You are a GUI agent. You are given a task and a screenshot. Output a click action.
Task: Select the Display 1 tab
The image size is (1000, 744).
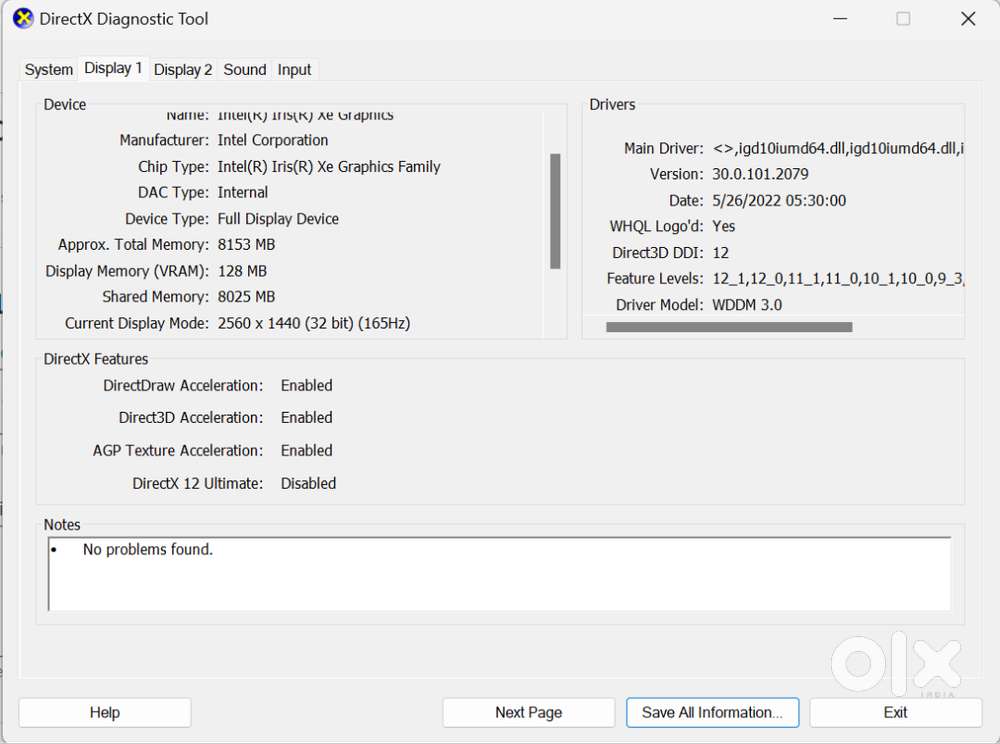113,68
